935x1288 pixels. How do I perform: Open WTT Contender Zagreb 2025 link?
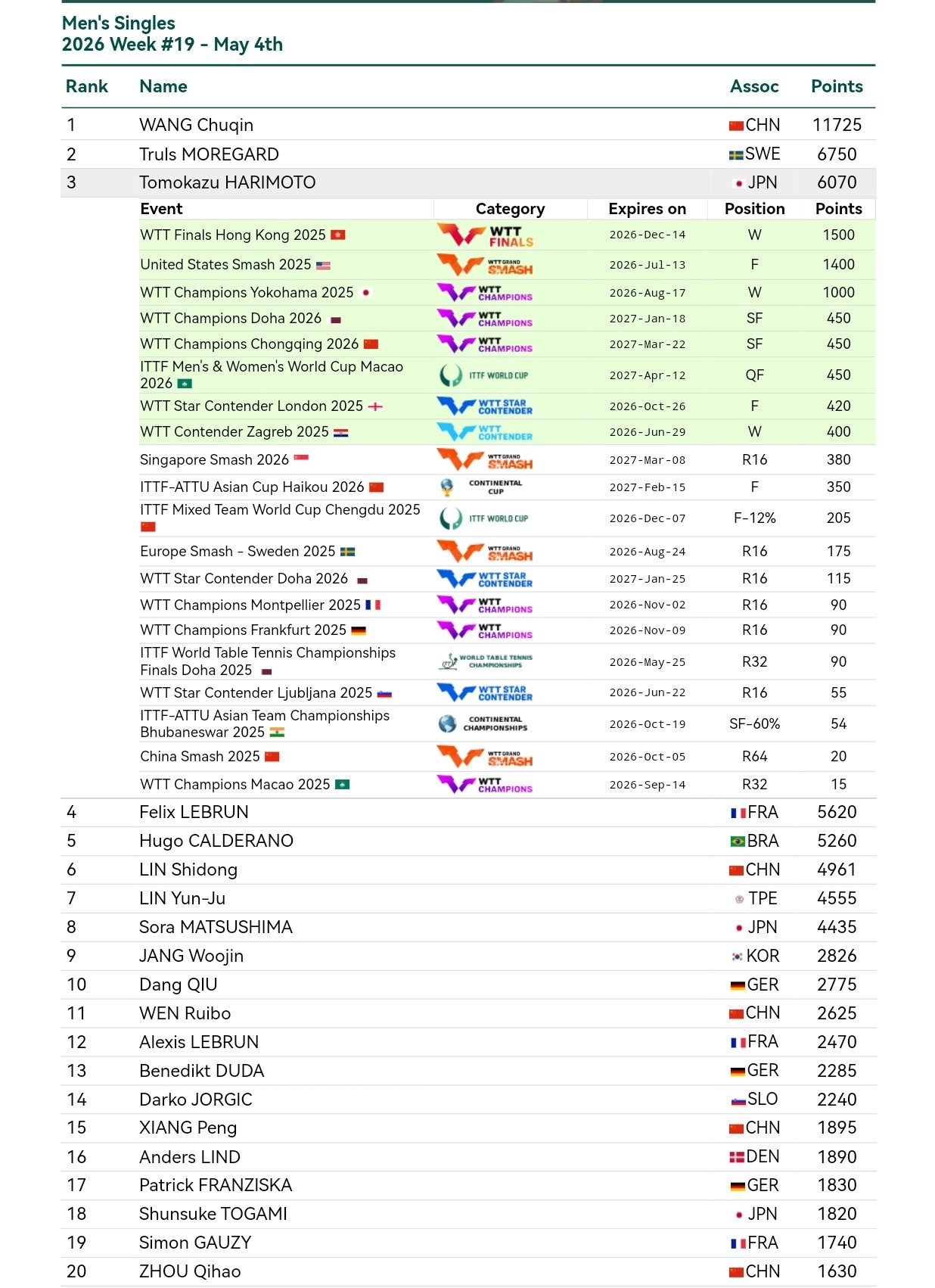point(235,432)
